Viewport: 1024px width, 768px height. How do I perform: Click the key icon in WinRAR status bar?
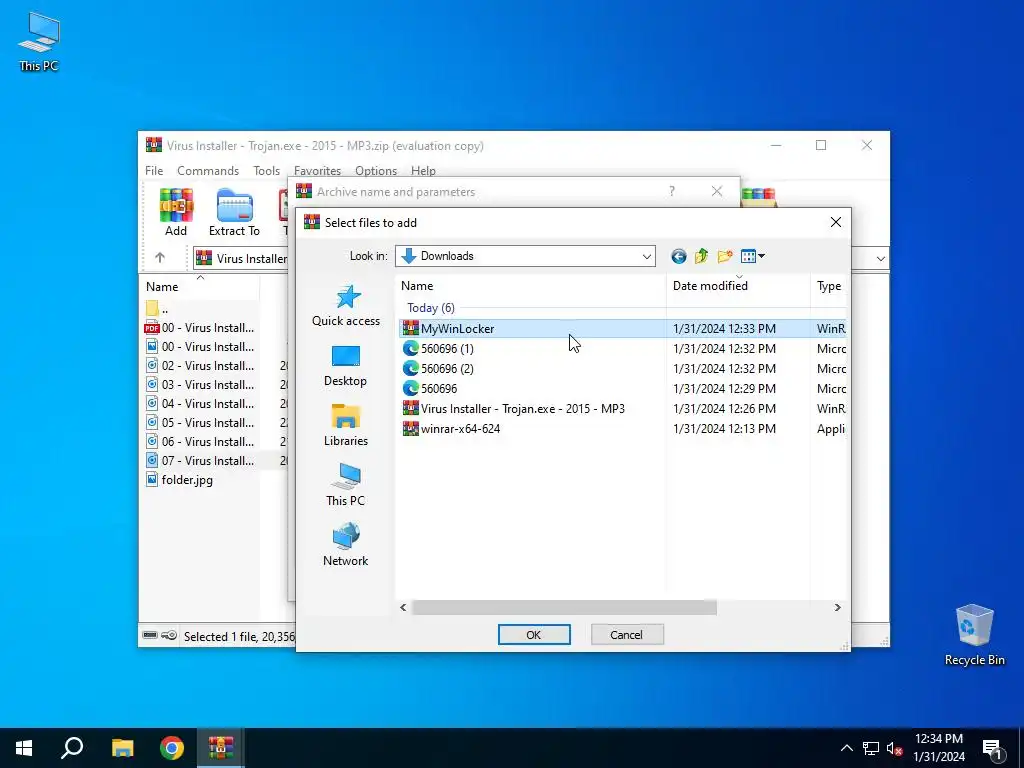169,635
